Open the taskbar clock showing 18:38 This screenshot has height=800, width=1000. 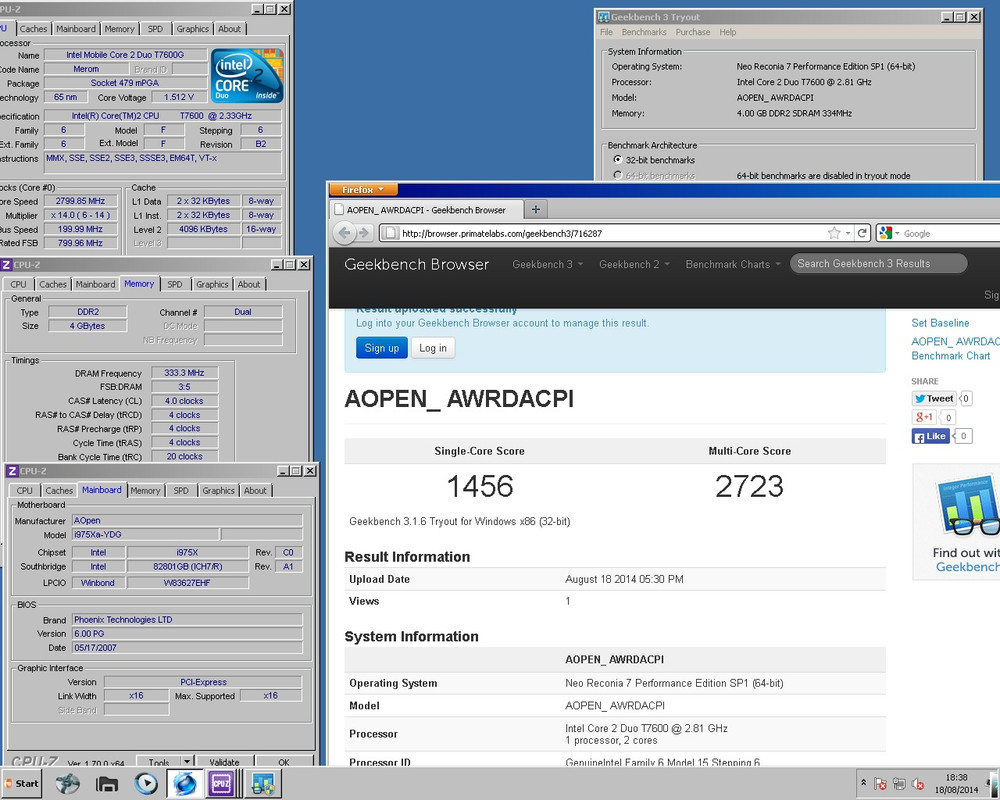[x=956, y=783]
